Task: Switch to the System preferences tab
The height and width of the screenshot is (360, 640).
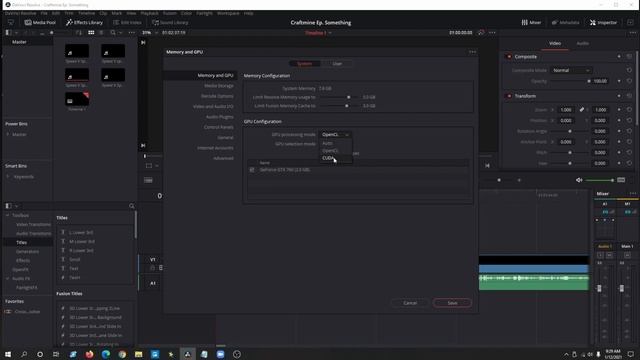Action: (304, 64)
